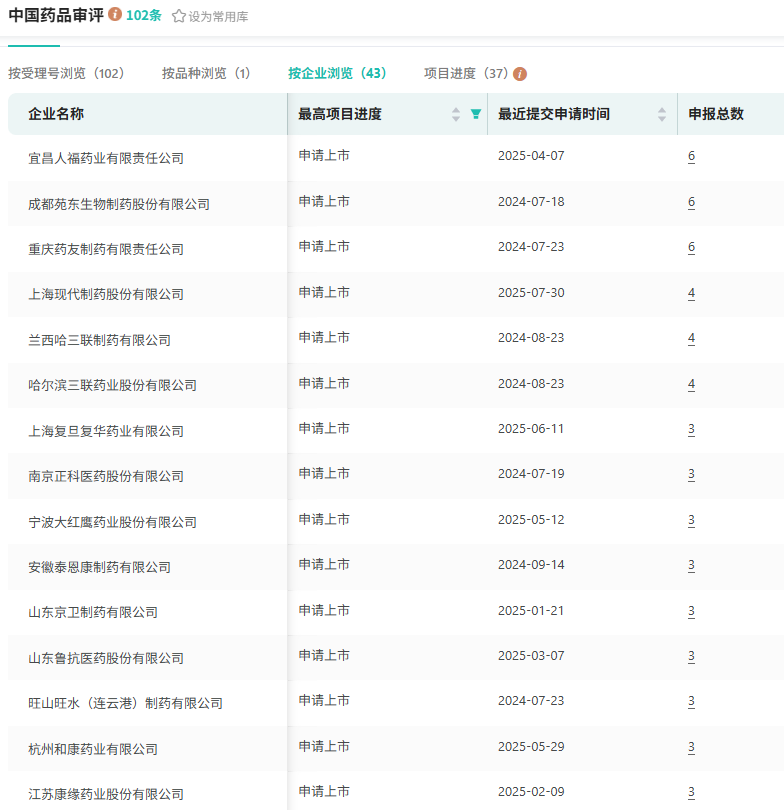The image size is (784, 810).
Task: Open count 3 for 安徽泰恩康制药有限公司
Action: pyautogui.click(x=691, y=565)
